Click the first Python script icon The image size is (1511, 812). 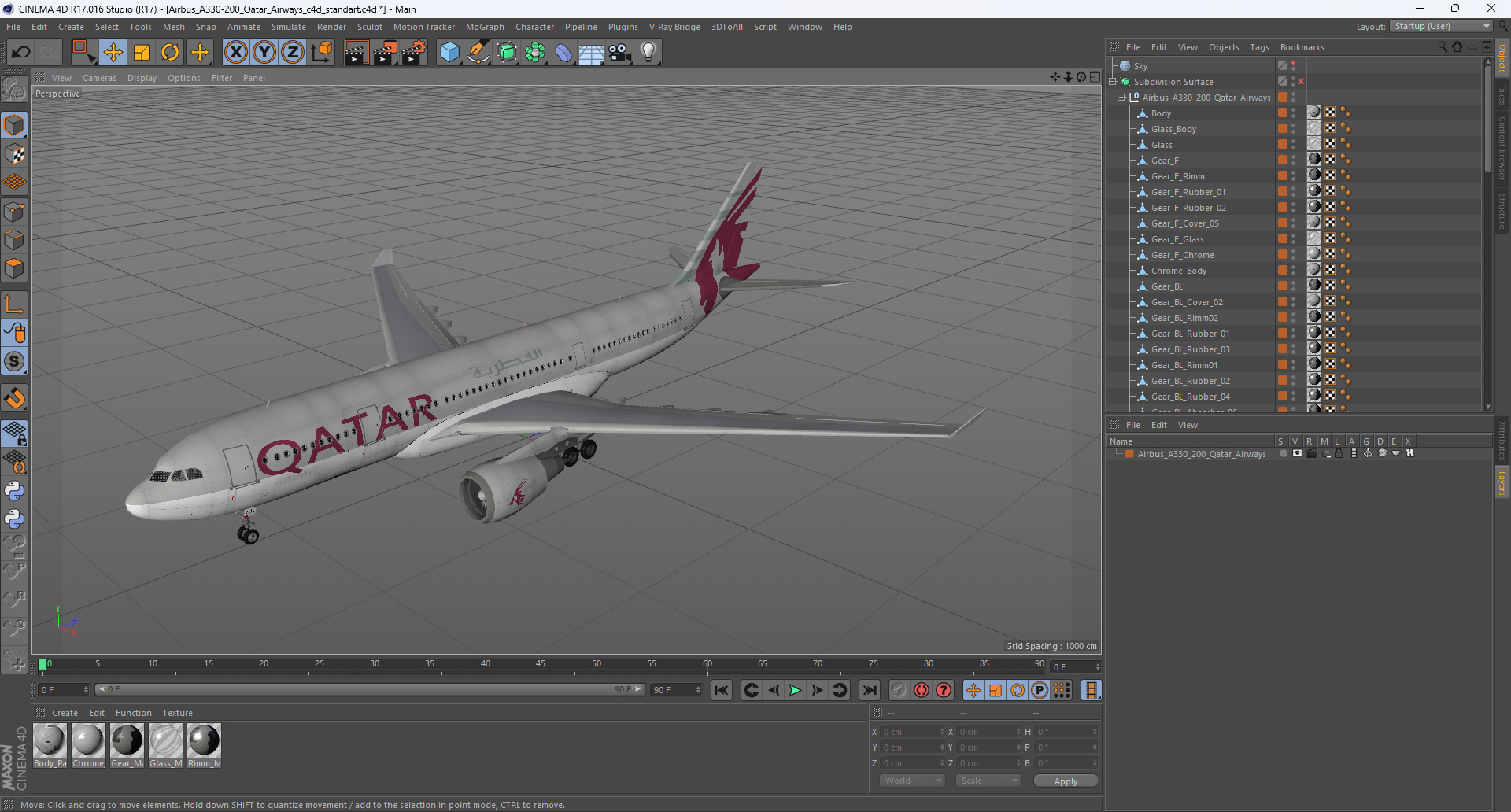(14, 491)
